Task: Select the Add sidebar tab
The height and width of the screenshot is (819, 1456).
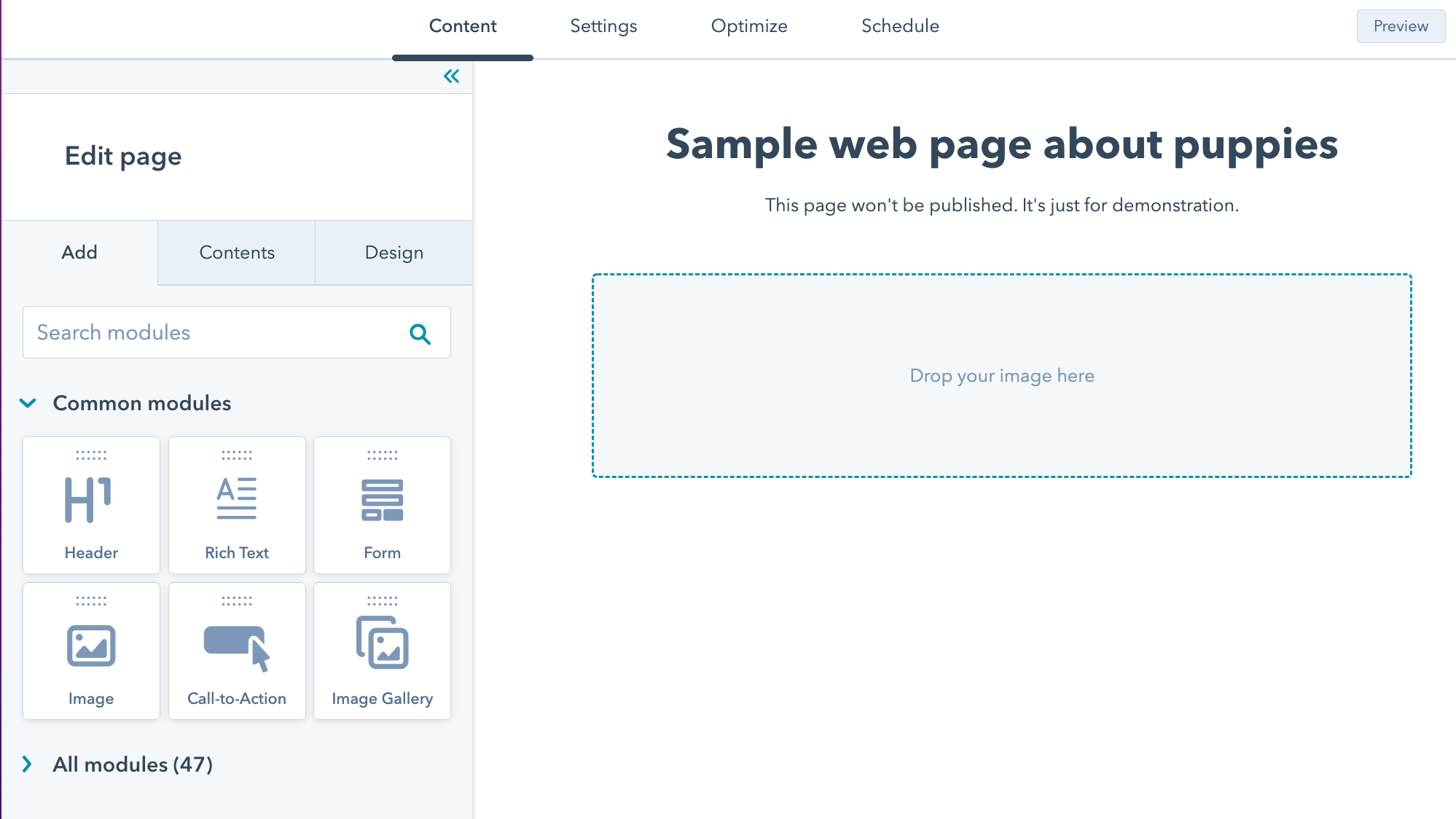Action: pos(79,253)
